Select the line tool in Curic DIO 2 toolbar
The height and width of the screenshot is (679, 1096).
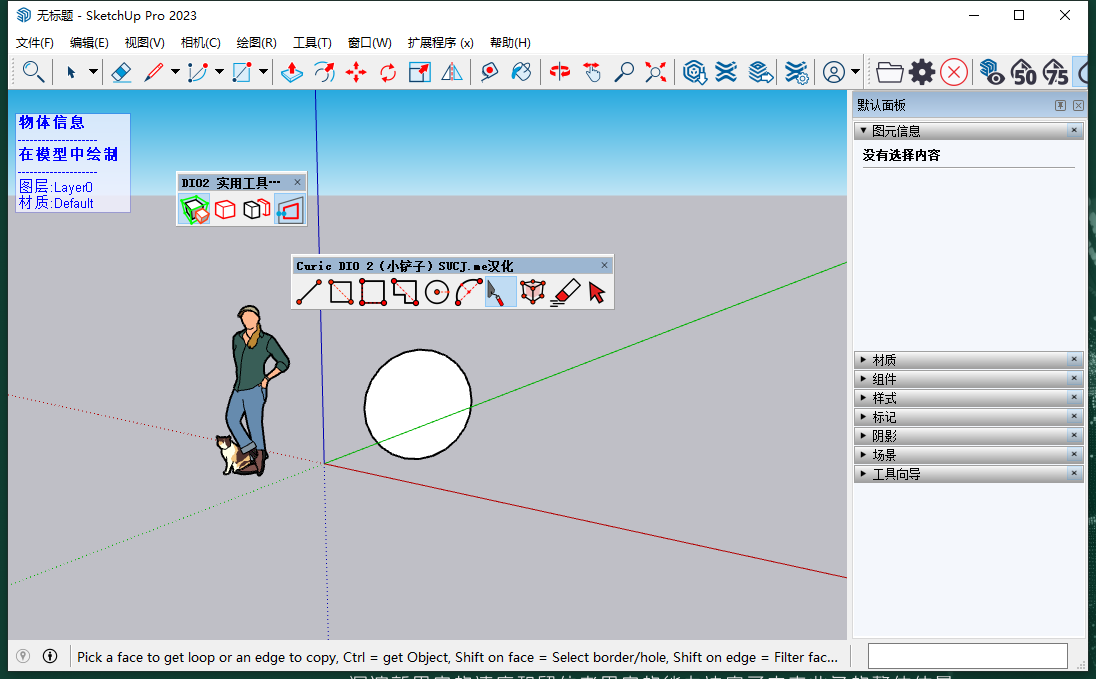[x=308, y=292]
